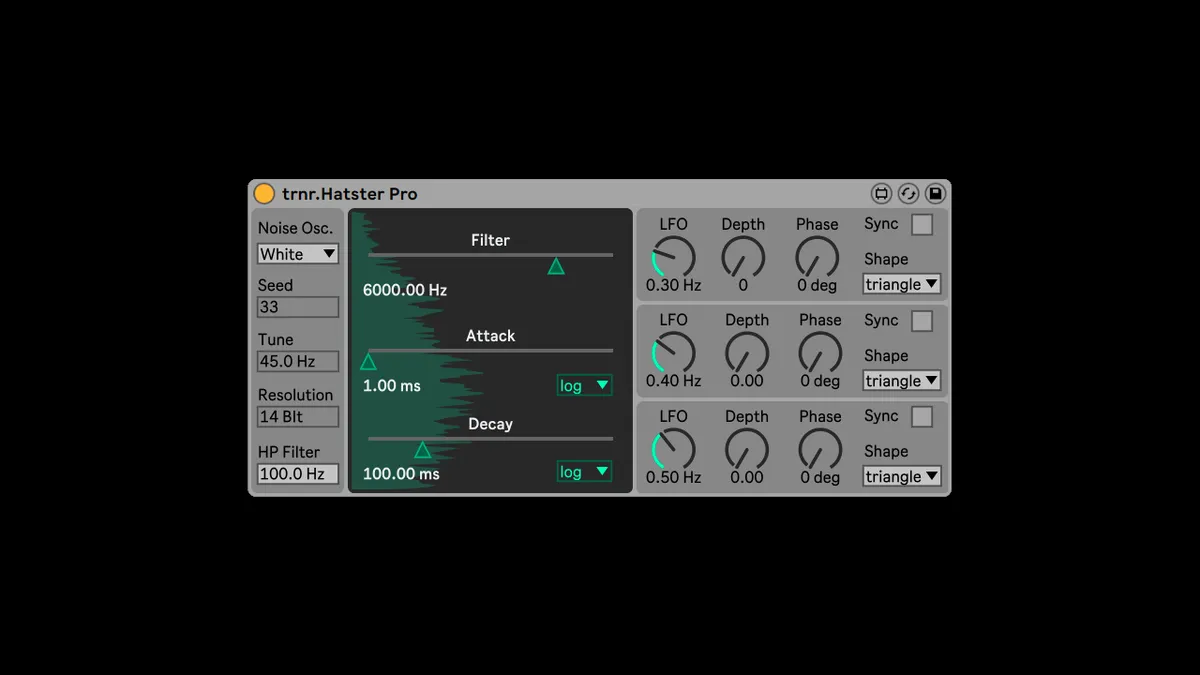Open the Noise Osc. White dropdown
1200x675 pixels.
pyautogui.click(x=298, y=254)
